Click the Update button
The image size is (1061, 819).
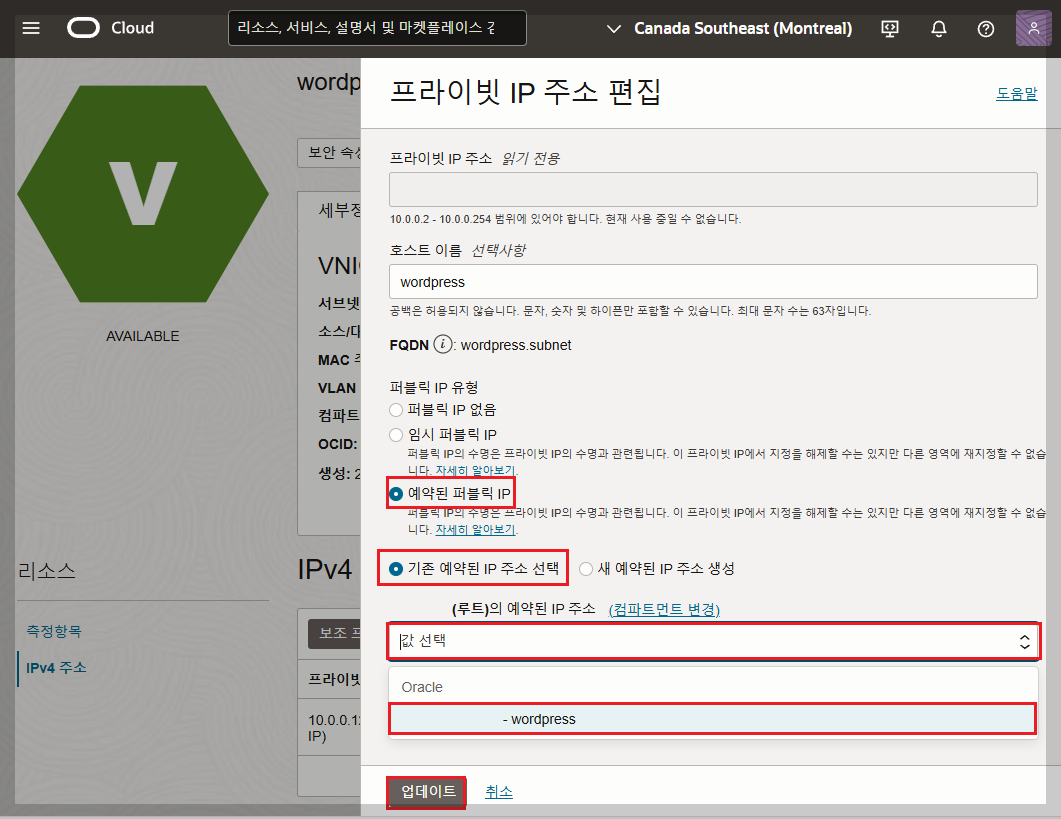(x=426, y=792)
